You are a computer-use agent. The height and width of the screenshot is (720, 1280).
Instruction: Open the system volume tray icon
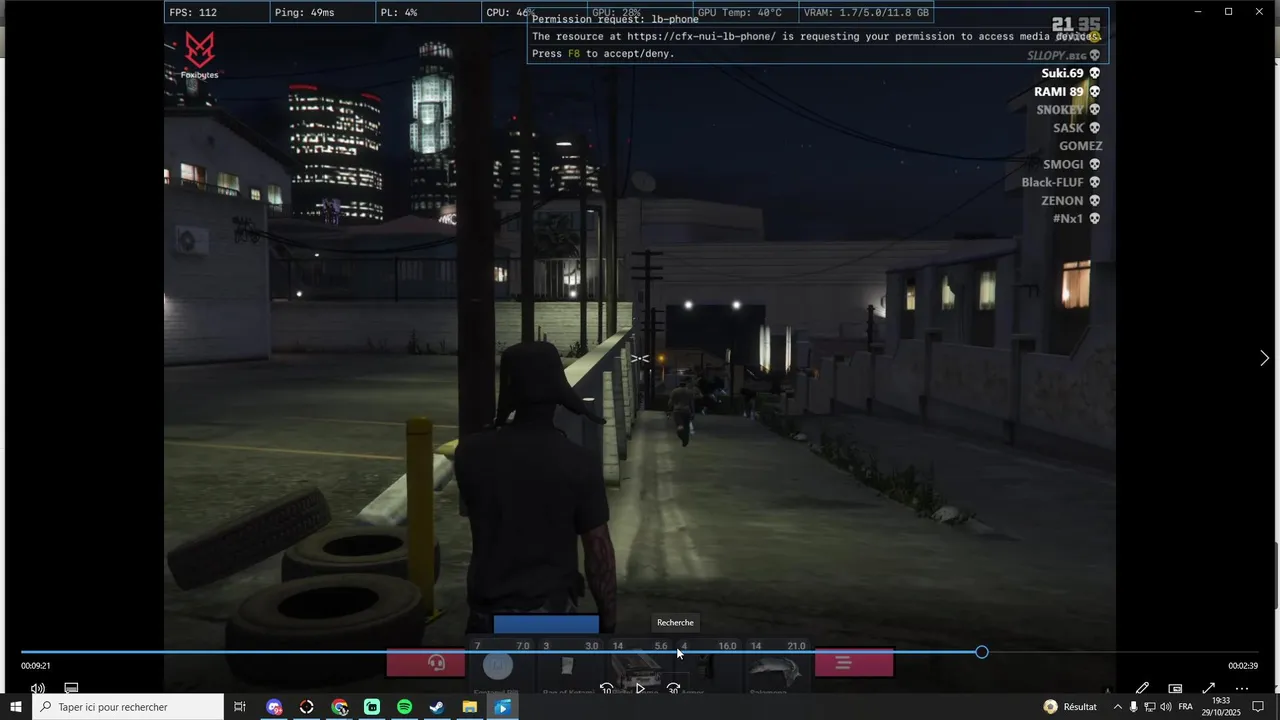(1166, 707)
